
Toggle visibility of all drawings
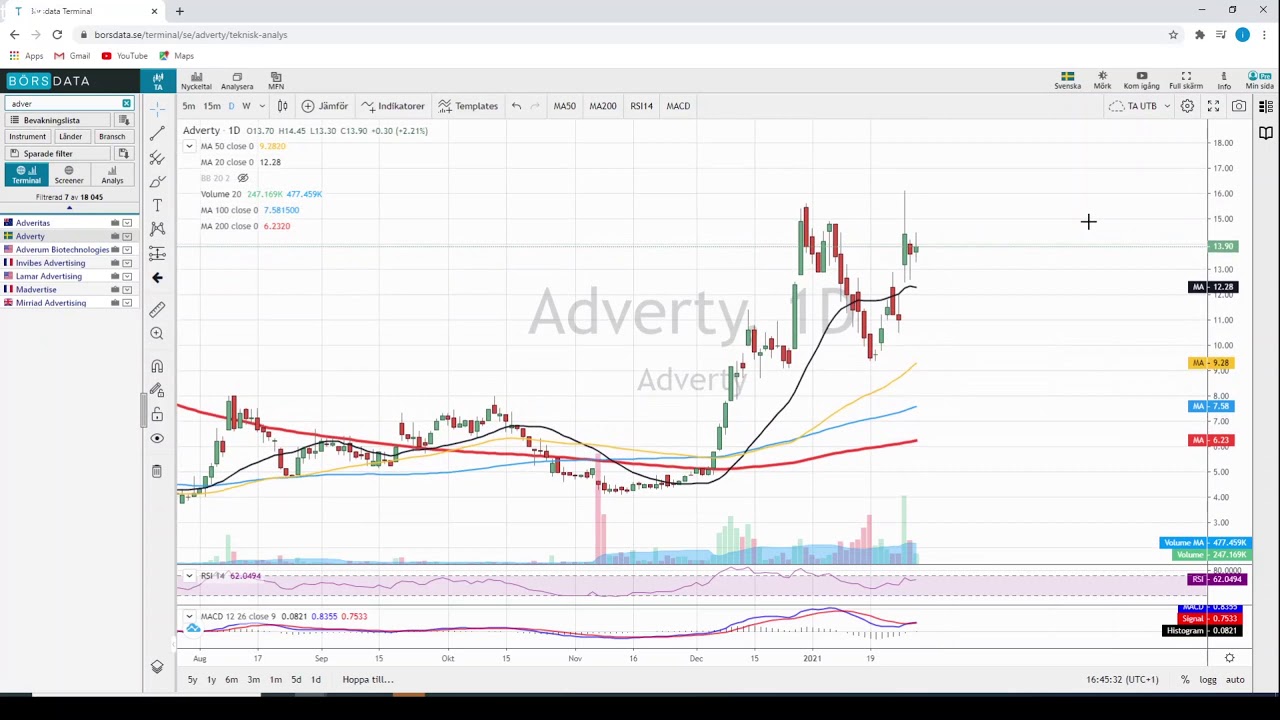157,438
